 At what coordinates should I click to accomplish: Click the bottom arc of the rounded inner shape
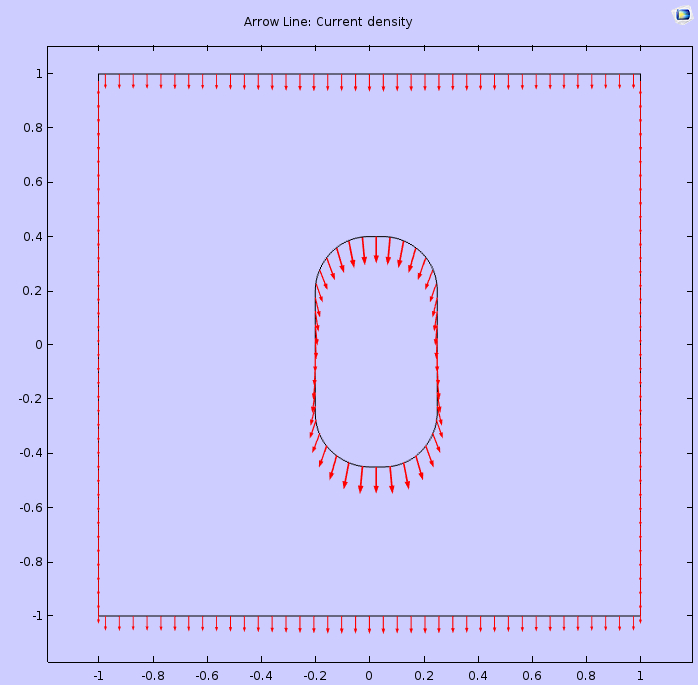pyautogui.click(x=376, y=467)
